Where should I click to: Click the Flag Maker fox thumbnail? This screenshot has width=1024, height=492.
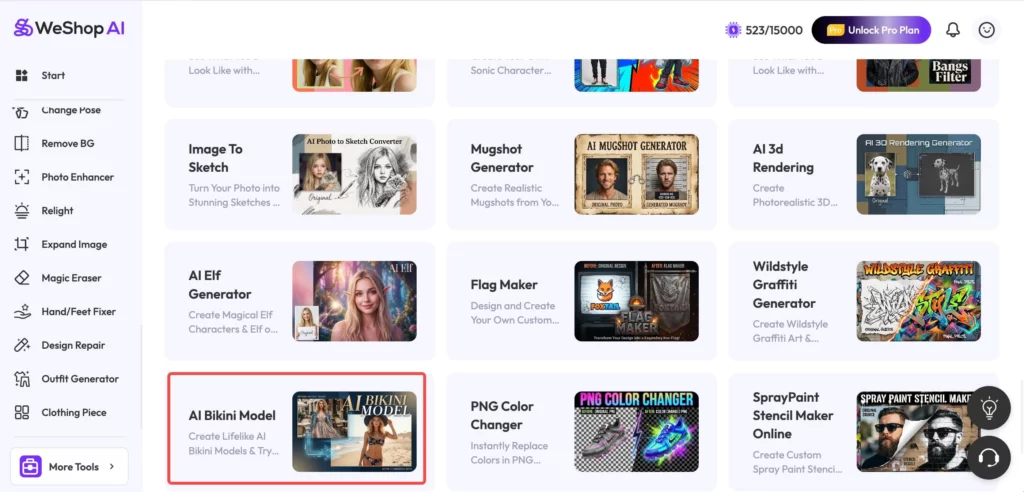(x=636, y=301)
